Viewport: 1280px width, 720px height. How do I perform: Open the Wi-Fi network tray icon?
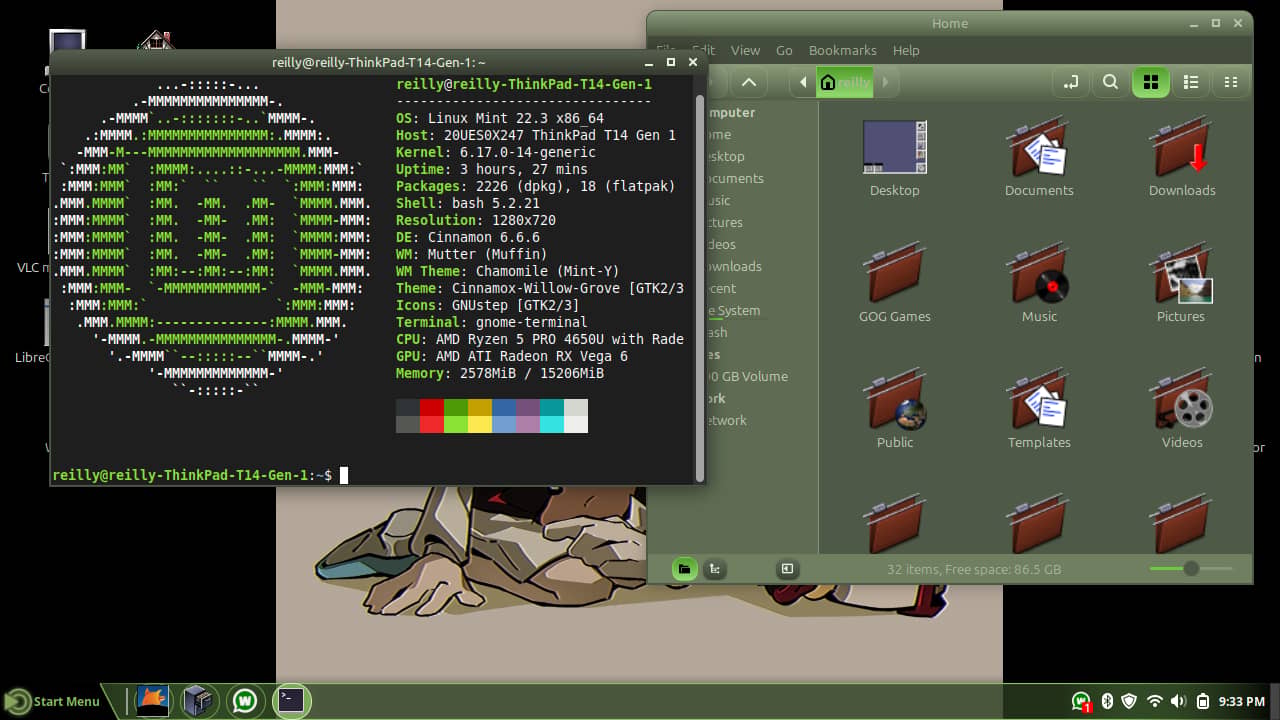pyautogui.click(x=1155, y=701)
